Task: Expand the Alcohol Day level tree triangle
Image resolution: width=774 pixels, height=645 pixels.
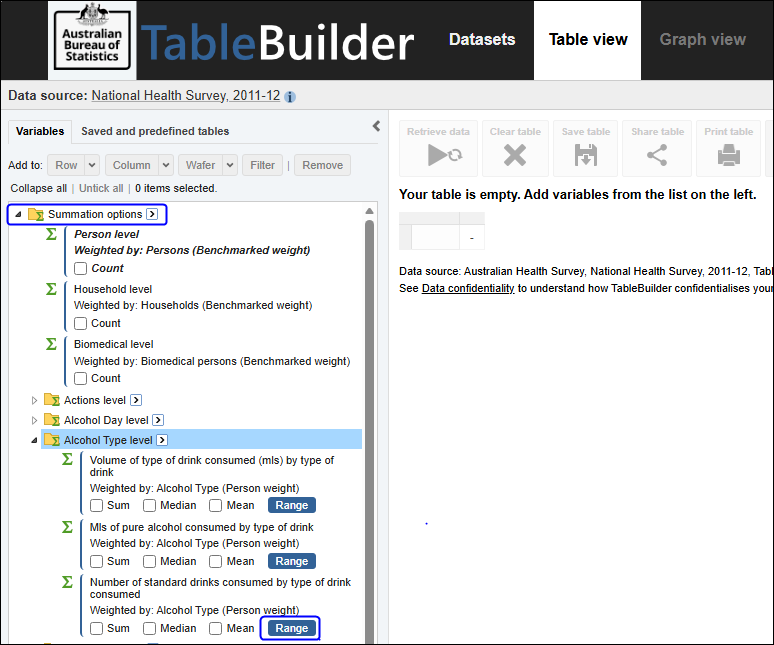Action: coord(34,420)
